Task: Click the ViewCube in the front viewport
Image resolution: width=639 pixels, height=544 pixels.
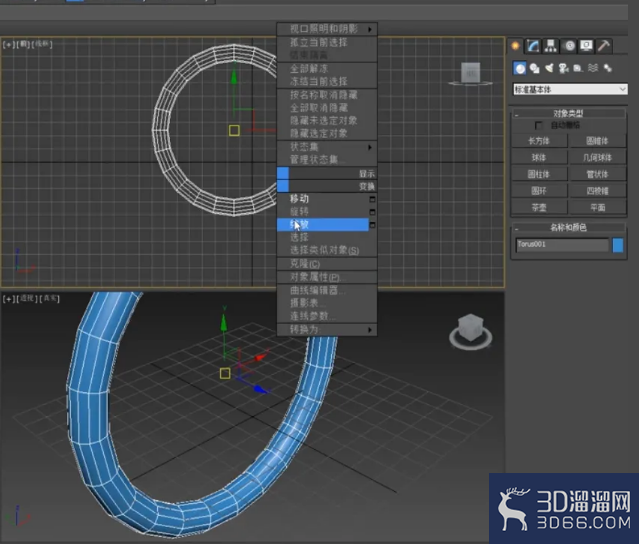Action: click(470, 73)
